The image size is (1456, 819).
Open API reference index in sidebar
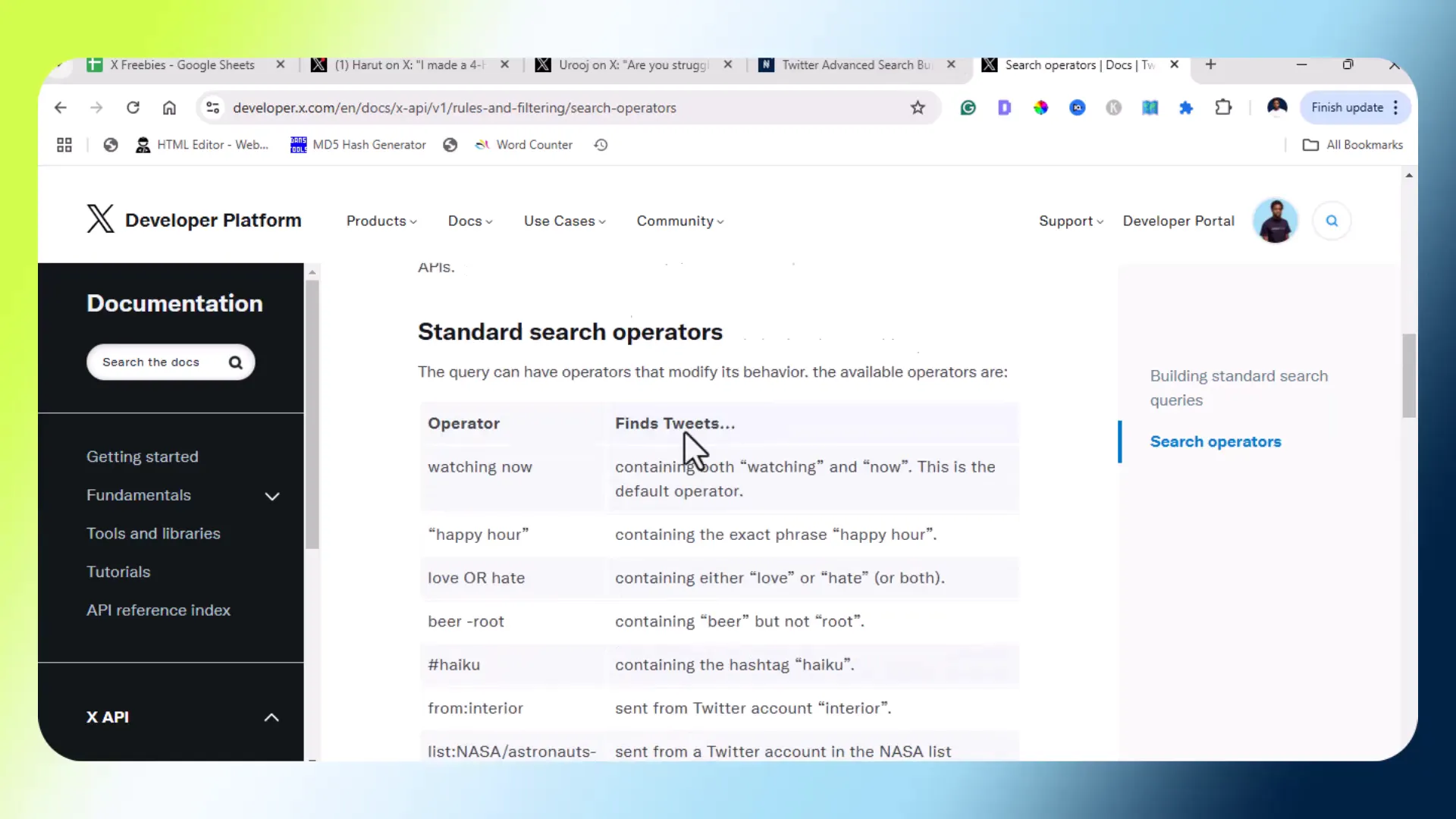pos(158,610)
